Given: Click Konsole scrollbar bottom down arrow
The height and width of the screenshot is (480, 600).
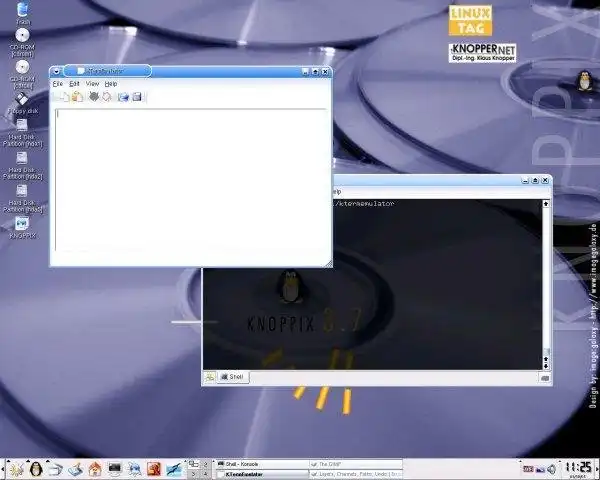Looking at the screenshot, I should pos(546,366).
